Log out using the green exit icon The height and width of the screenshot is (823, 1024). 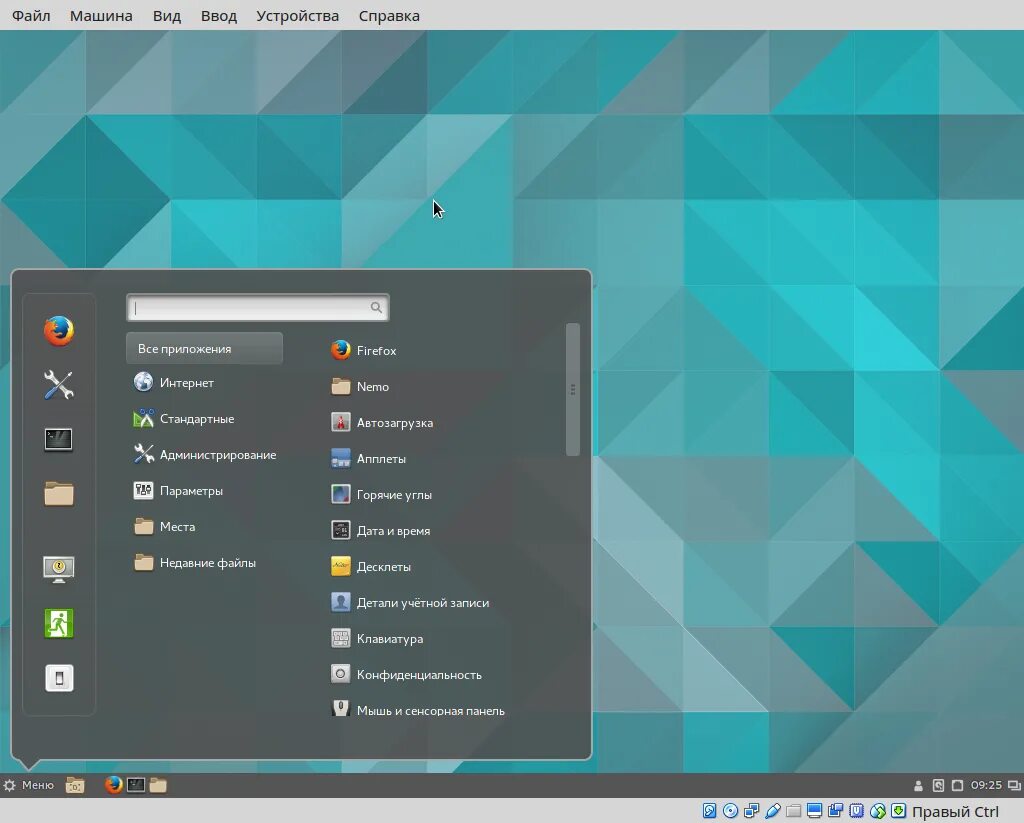click(59, 623)
